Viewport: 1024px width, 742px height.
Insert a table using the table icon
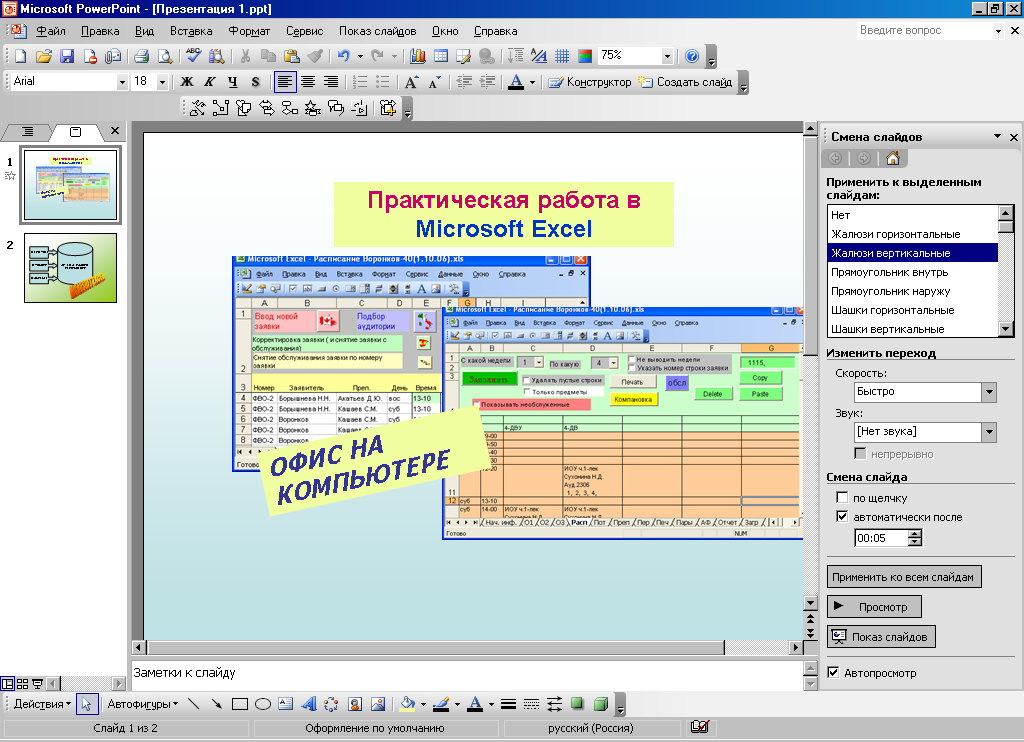pyautogui.click(x=441, y=56)
